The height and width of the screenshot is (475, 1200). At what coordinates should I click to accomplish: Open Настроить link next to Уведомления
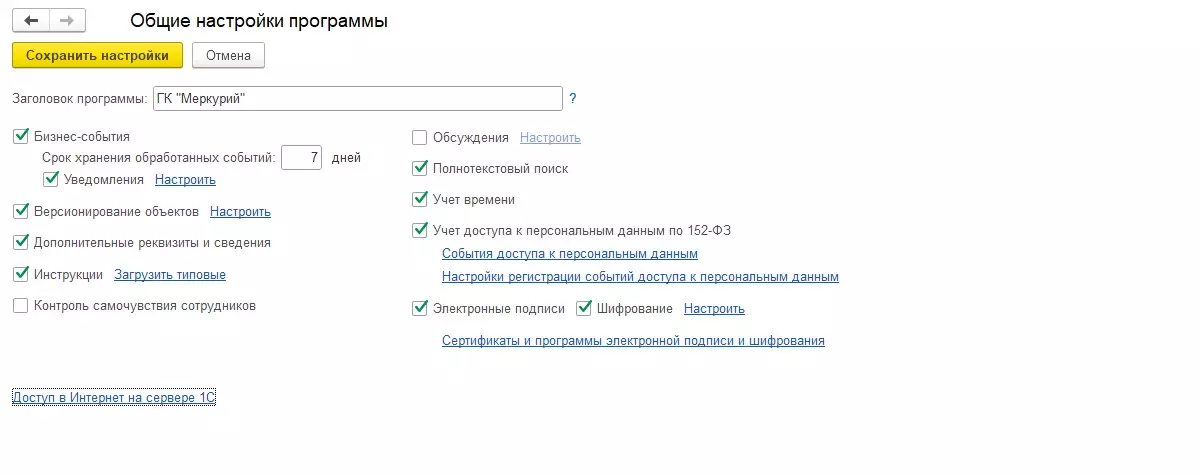(x=185, y=180)
